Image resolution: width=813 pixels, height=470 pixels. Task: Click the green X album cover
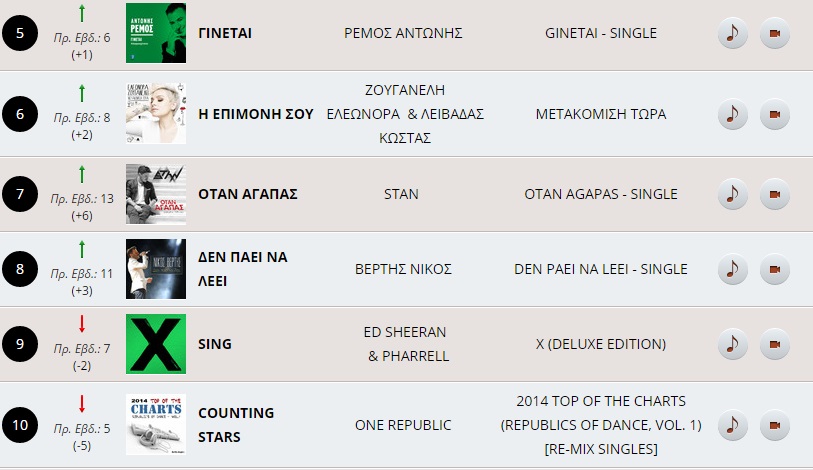pyautogui.click(x=156, y=344)
